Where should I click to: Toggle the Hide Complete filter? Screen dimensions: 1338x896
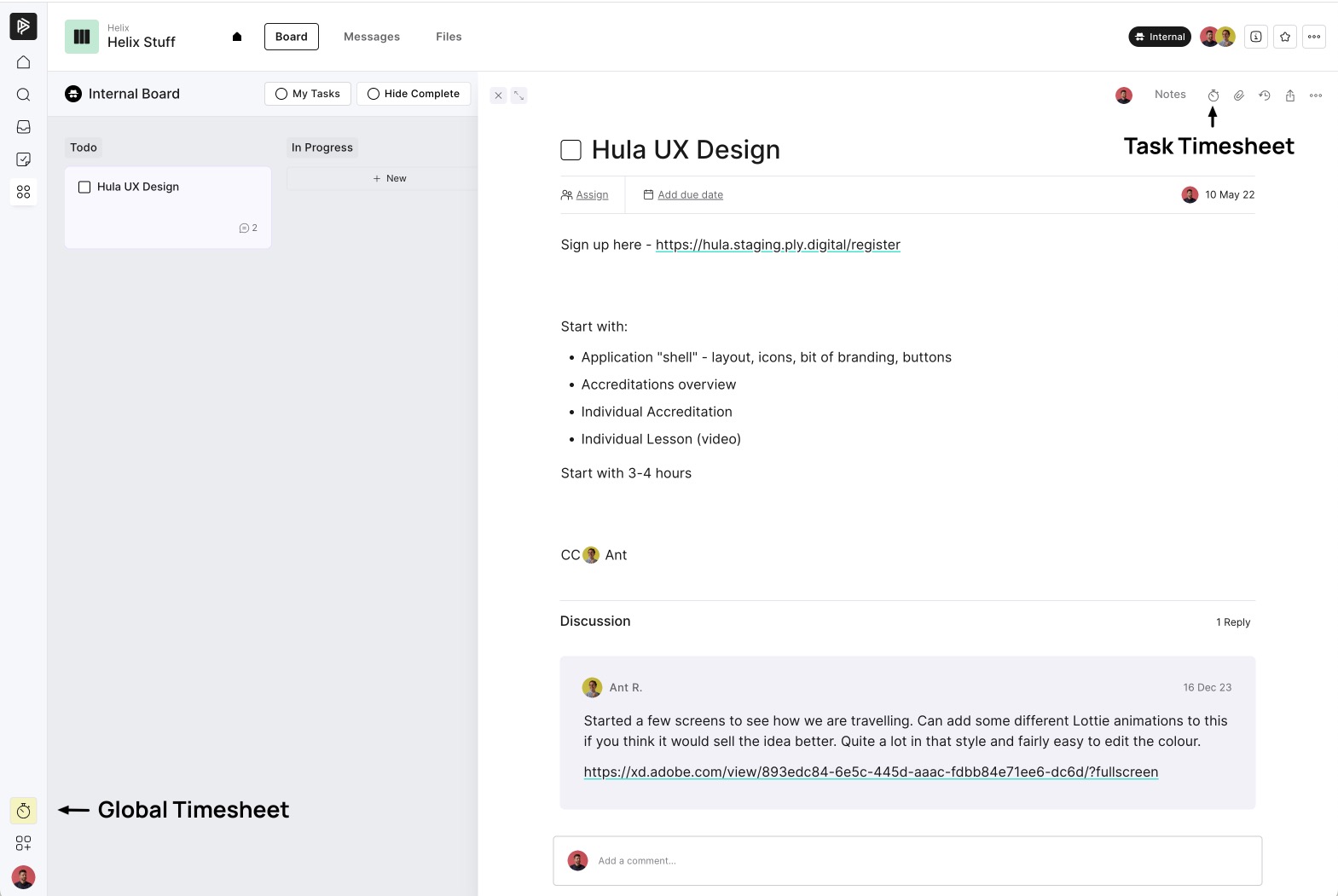tap(414, 94)
